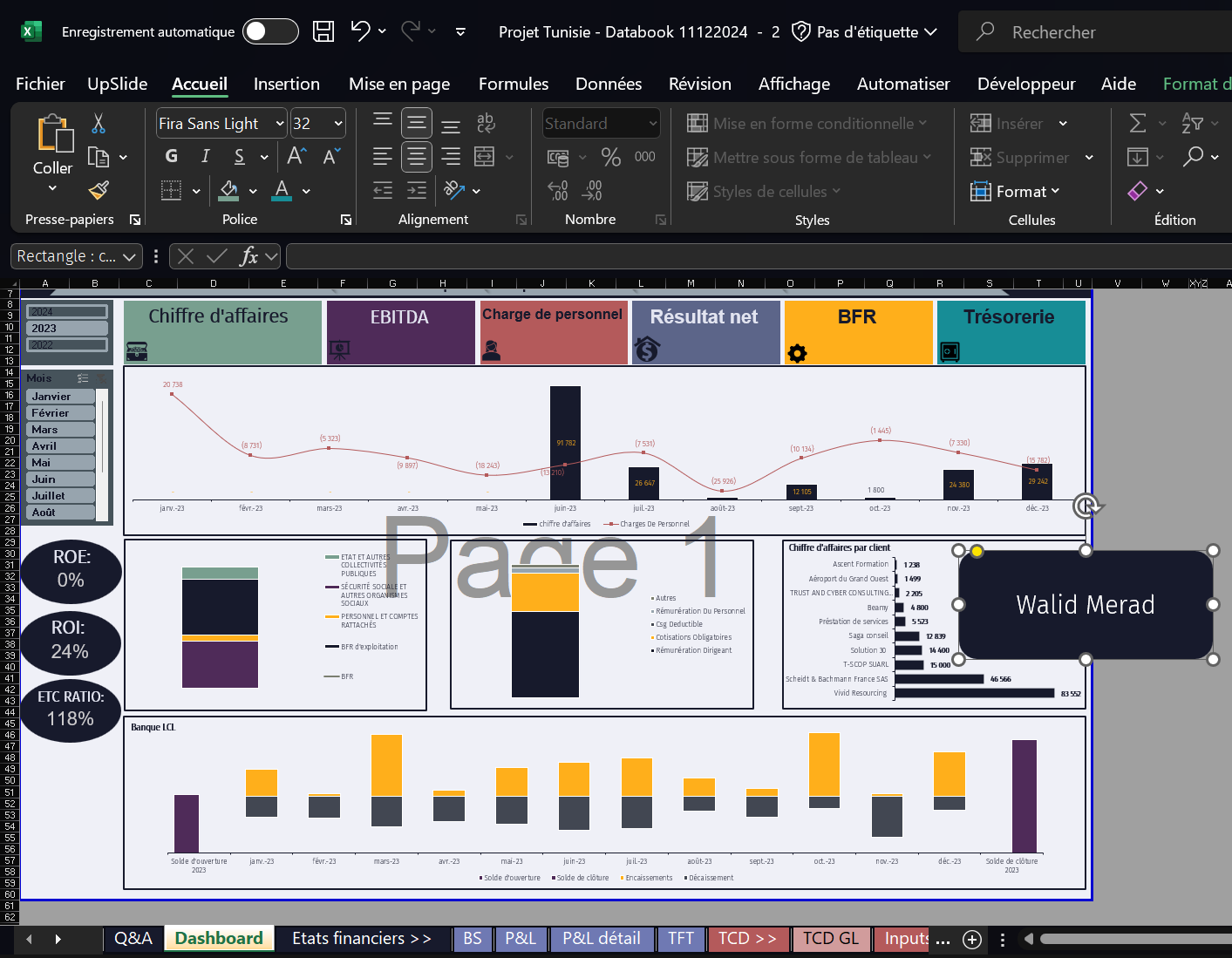Screen dimensions: 1232x958
Task: Click the AutoSum sigma icon
Action: [1137, 124]
